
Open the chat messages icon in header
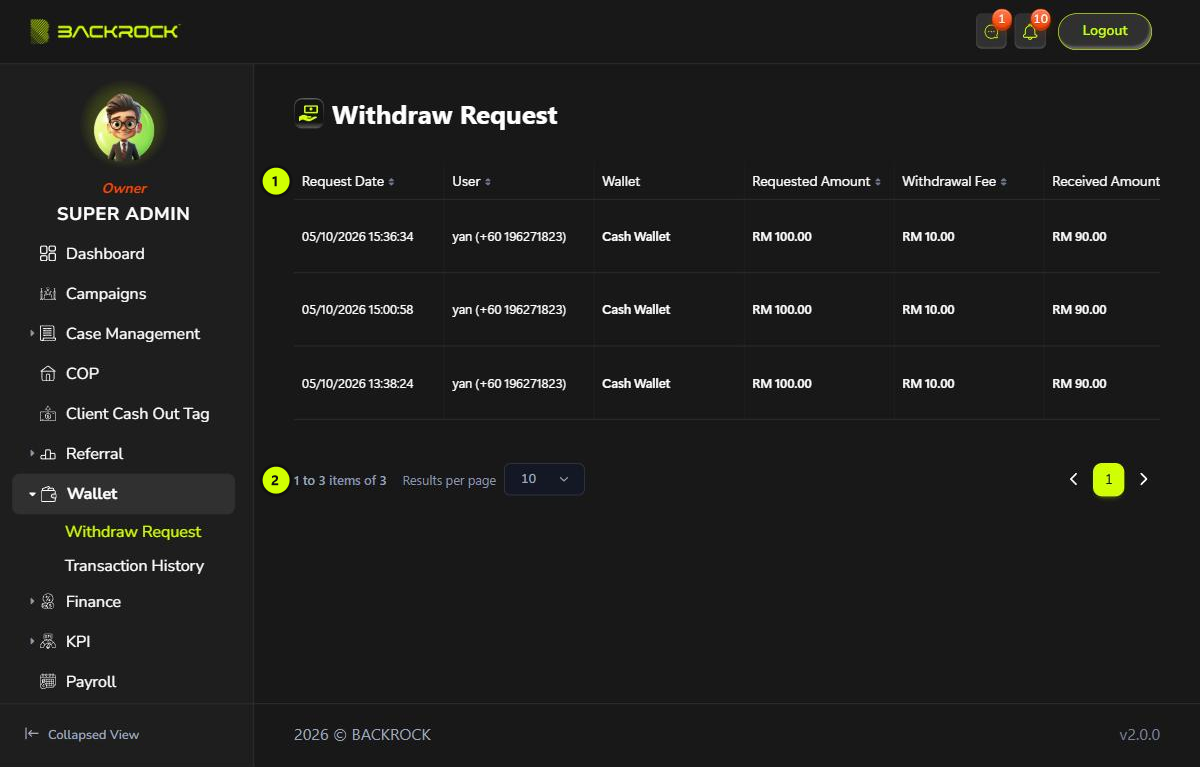pyautogui.click(x=991, y=32)
